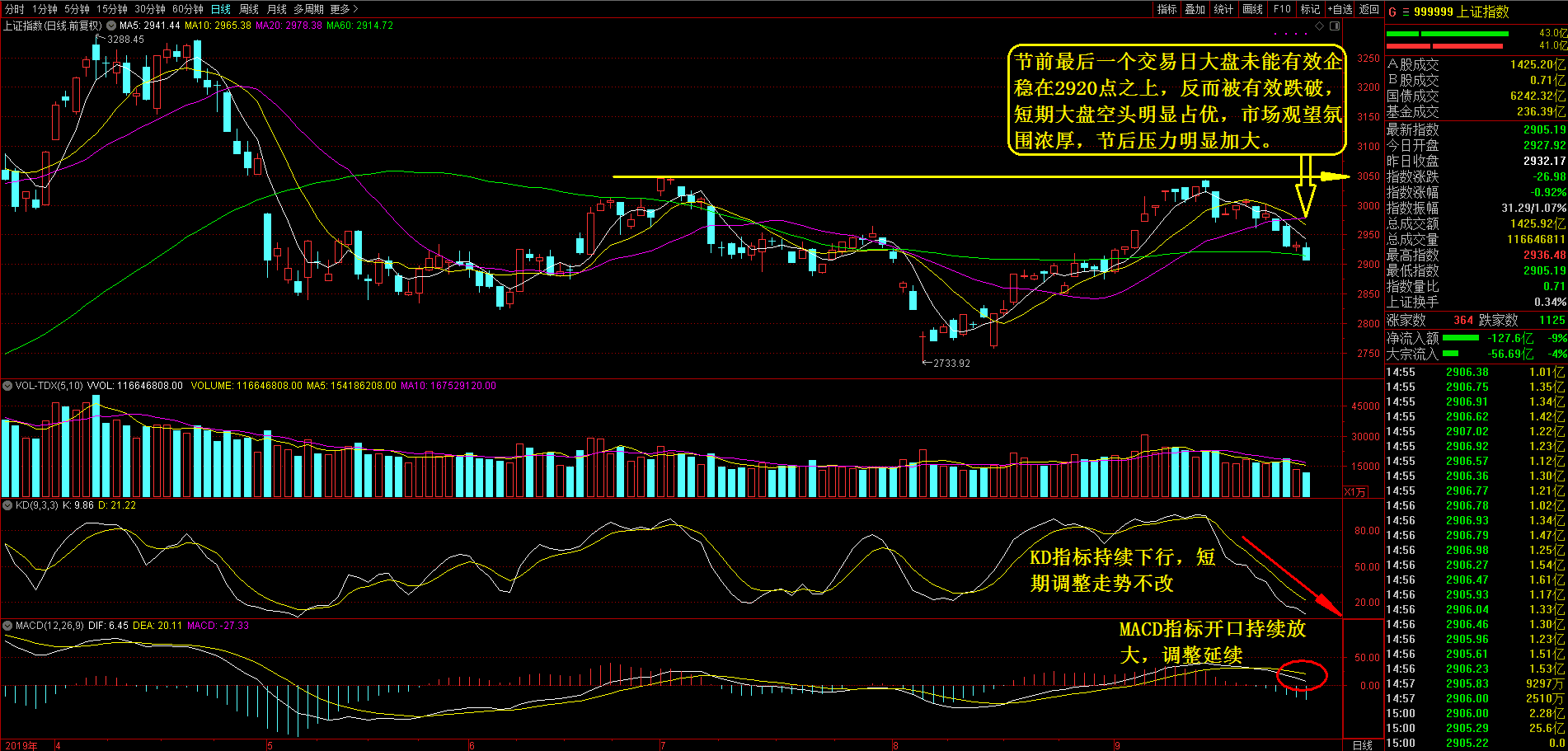Viewport: 1568px width, 751px height.
Task: Click the F10 info button
Action: pyautogui.click(x=1282, y=9)
